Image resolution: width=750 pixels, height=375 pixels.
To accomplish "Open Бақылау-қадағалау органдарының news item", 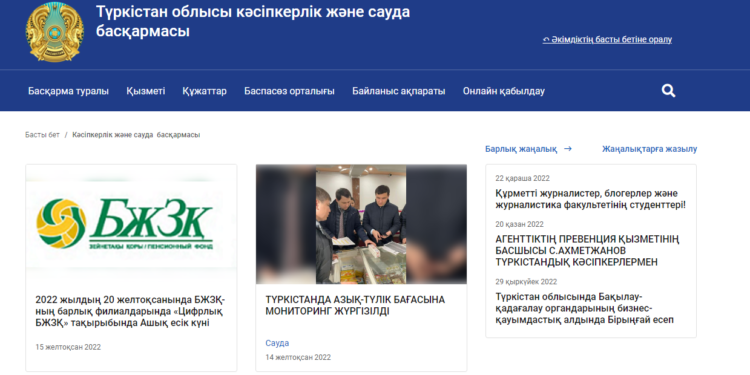I will click(585, 308).
